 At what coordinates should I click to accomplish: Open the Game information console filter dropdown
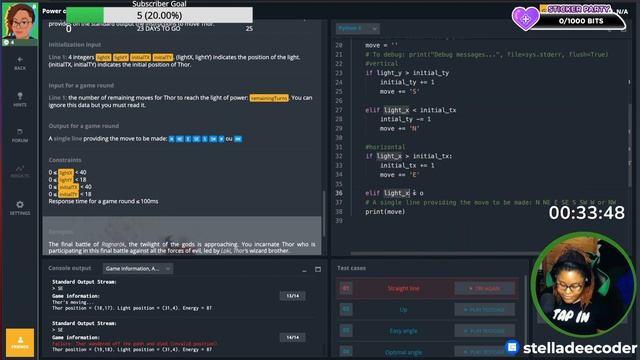tap(138, 268)
